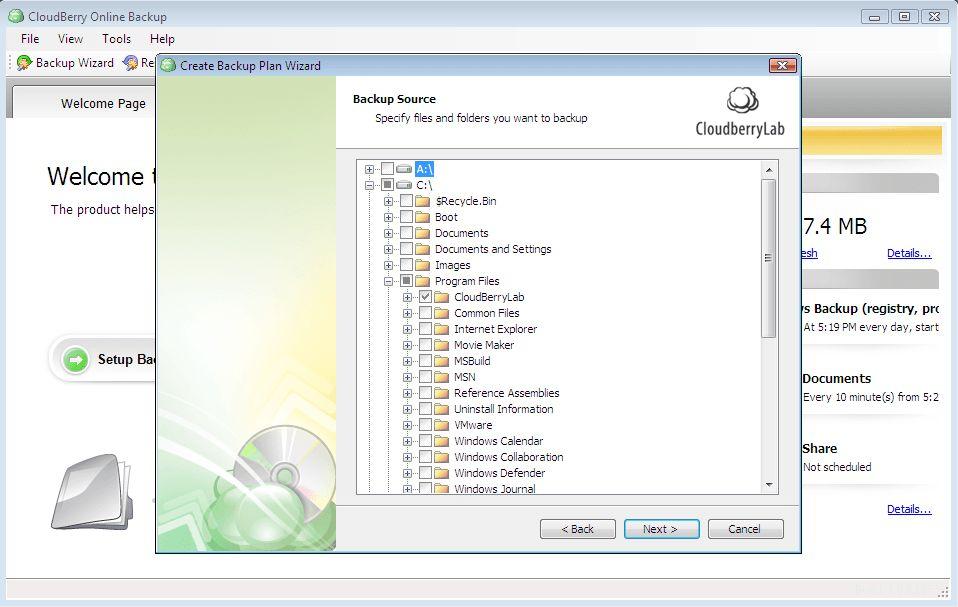Click the folder tree vertical scrollbar thumb
Image resolution: width=958 pixels, height=607 pixels.
coord(769,258)
